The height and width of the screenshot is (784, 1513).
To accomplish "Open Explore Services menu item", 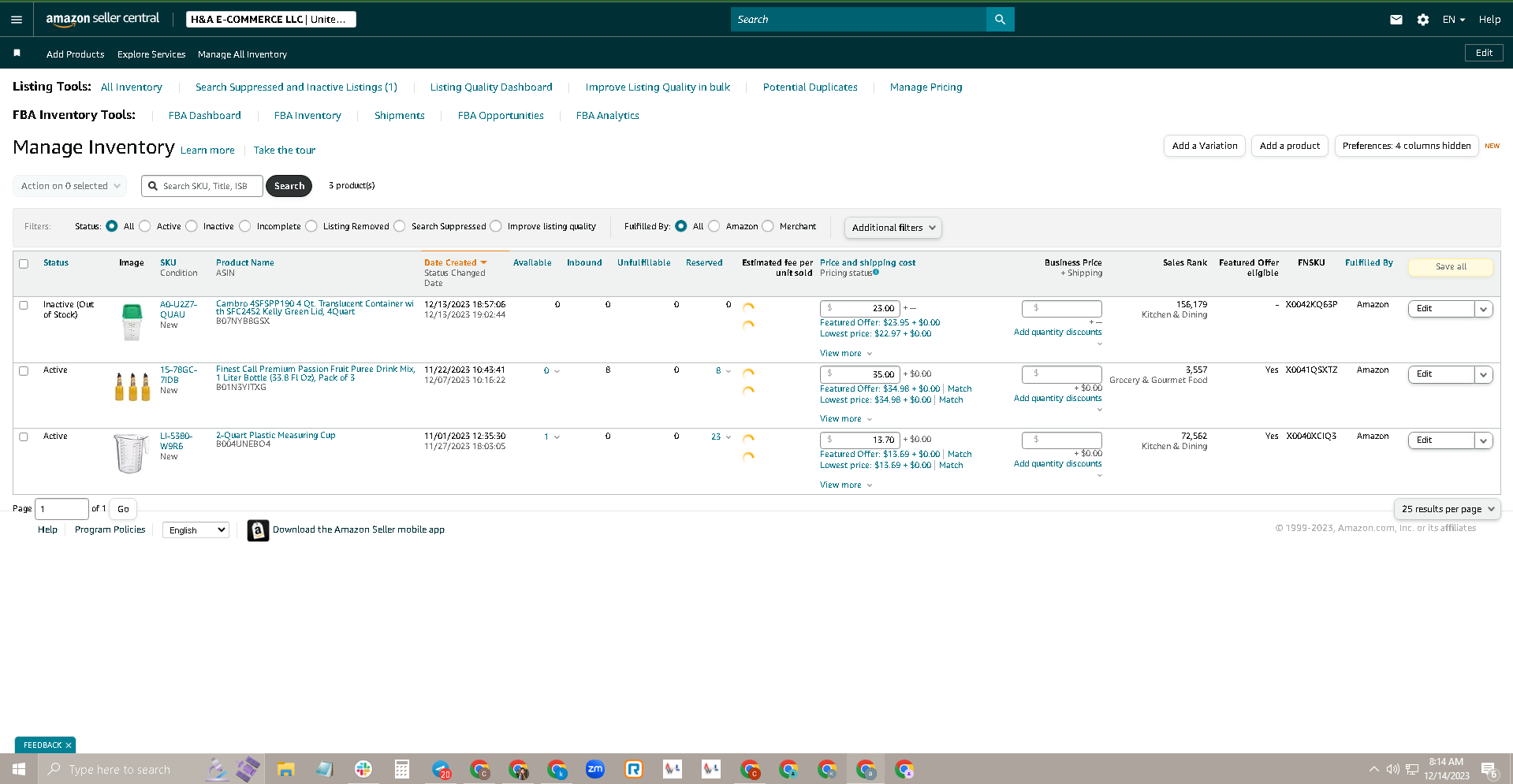I will tap(151, 54).
